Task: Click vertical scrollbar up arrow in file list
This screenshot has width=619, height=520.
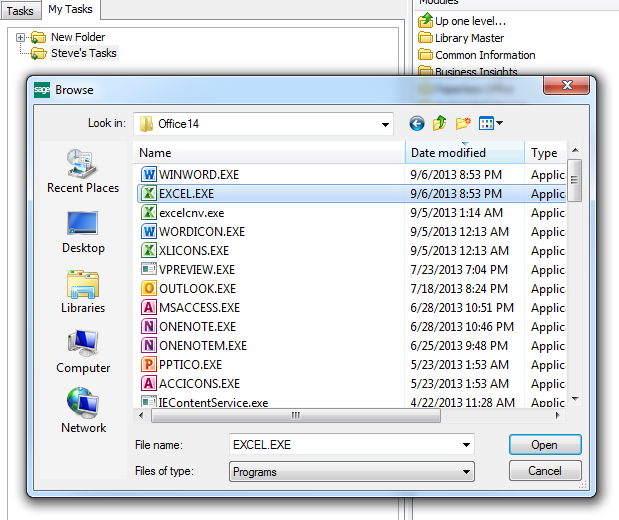Action: point(575,150)
